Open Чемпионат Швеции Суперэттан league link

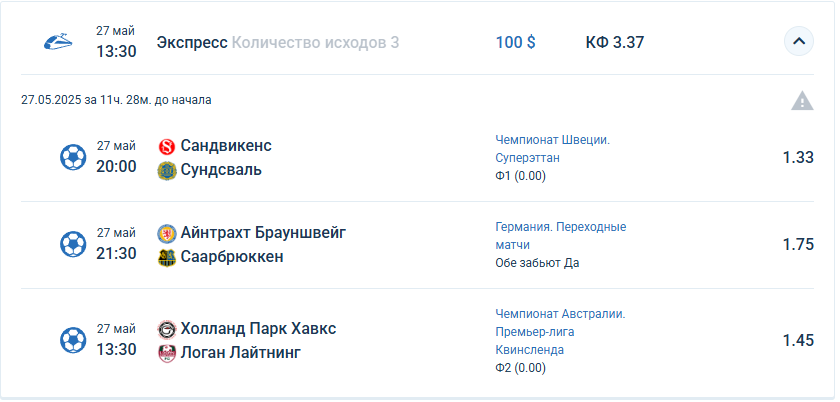point(552,149)
